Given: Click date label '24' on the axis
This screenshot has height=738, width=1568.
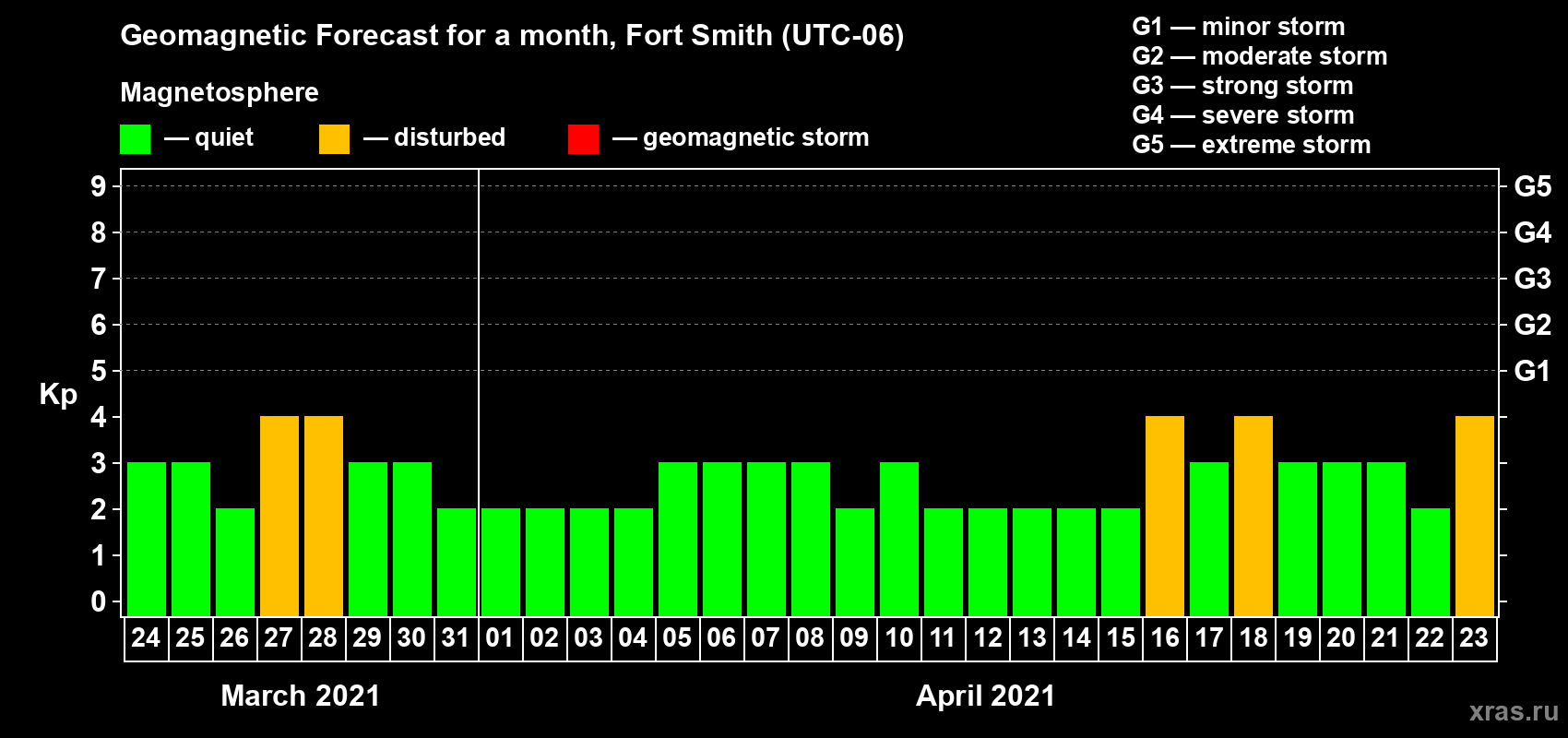Looking at the screenshot, I should tap(146, 638).
